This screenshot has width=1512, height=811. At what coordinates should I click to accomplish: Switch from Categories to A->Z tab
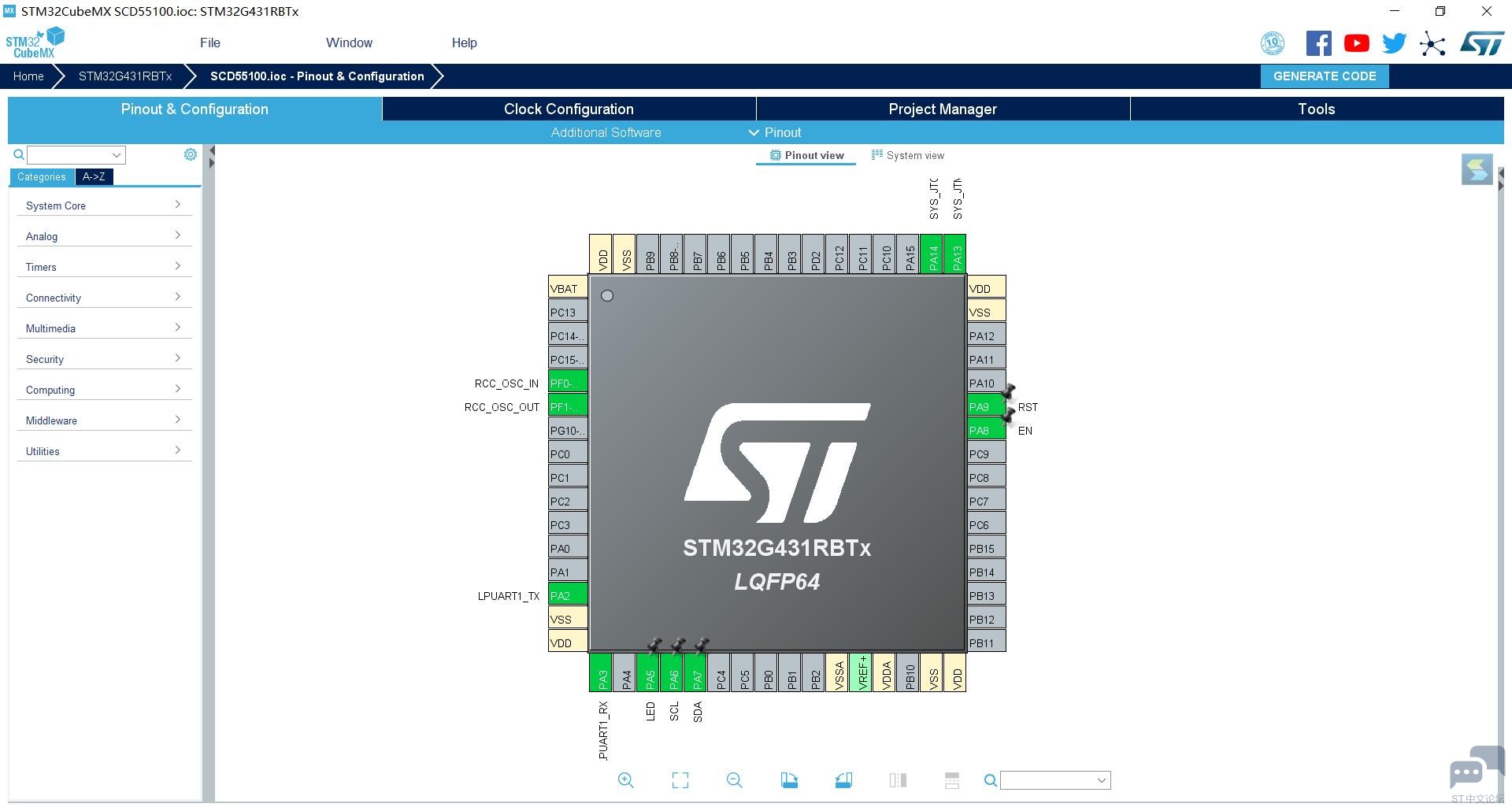coord(93,176)
